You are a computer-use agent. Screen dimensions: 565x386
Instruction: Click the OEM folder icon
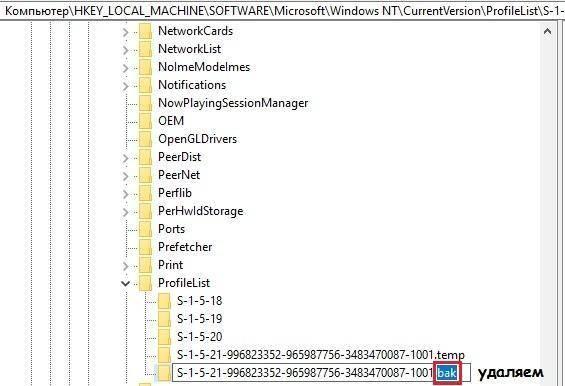point(146,121)
